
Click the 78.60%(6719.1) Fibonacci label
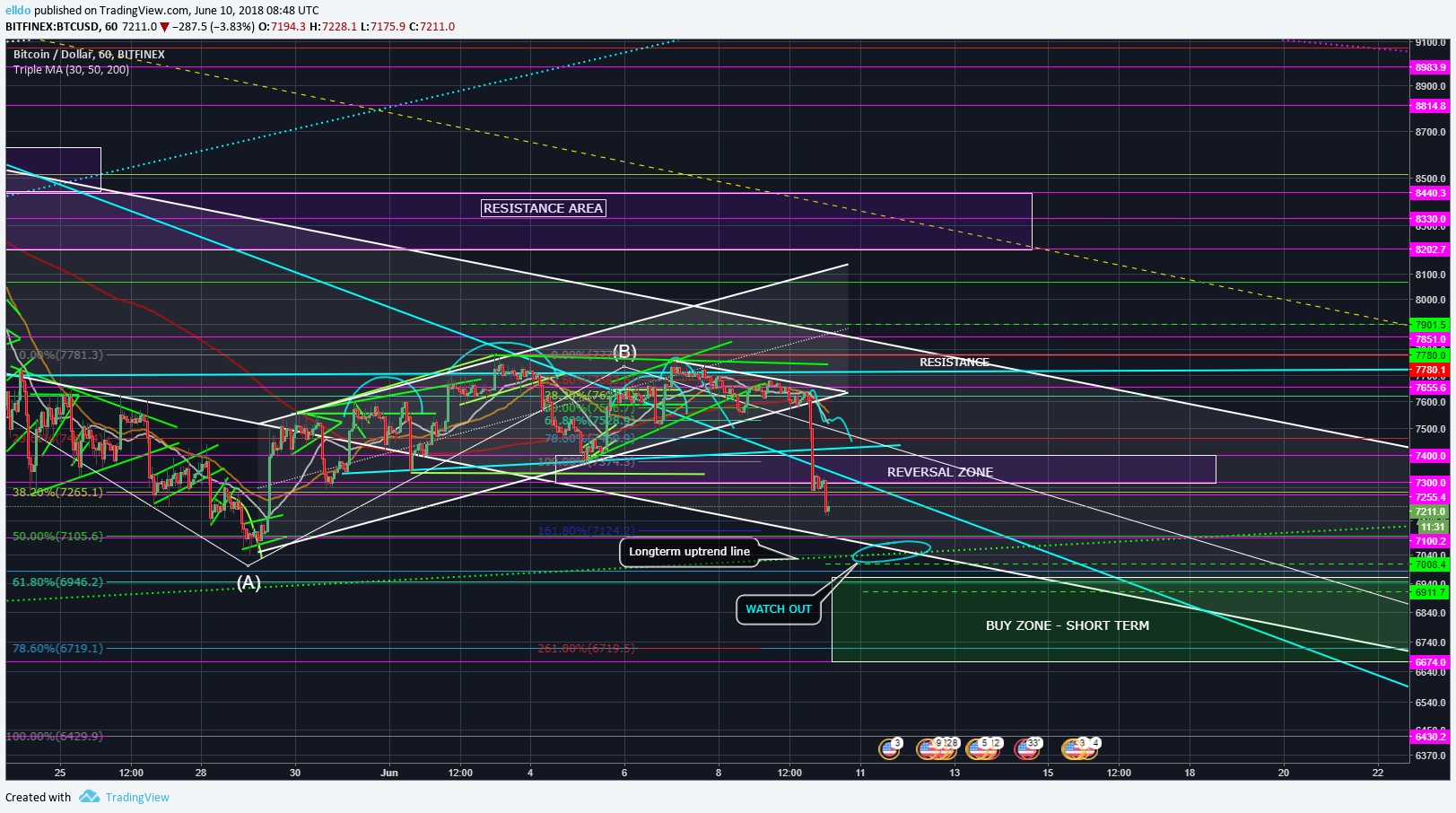pyautogui.click(x=57, y=648)
